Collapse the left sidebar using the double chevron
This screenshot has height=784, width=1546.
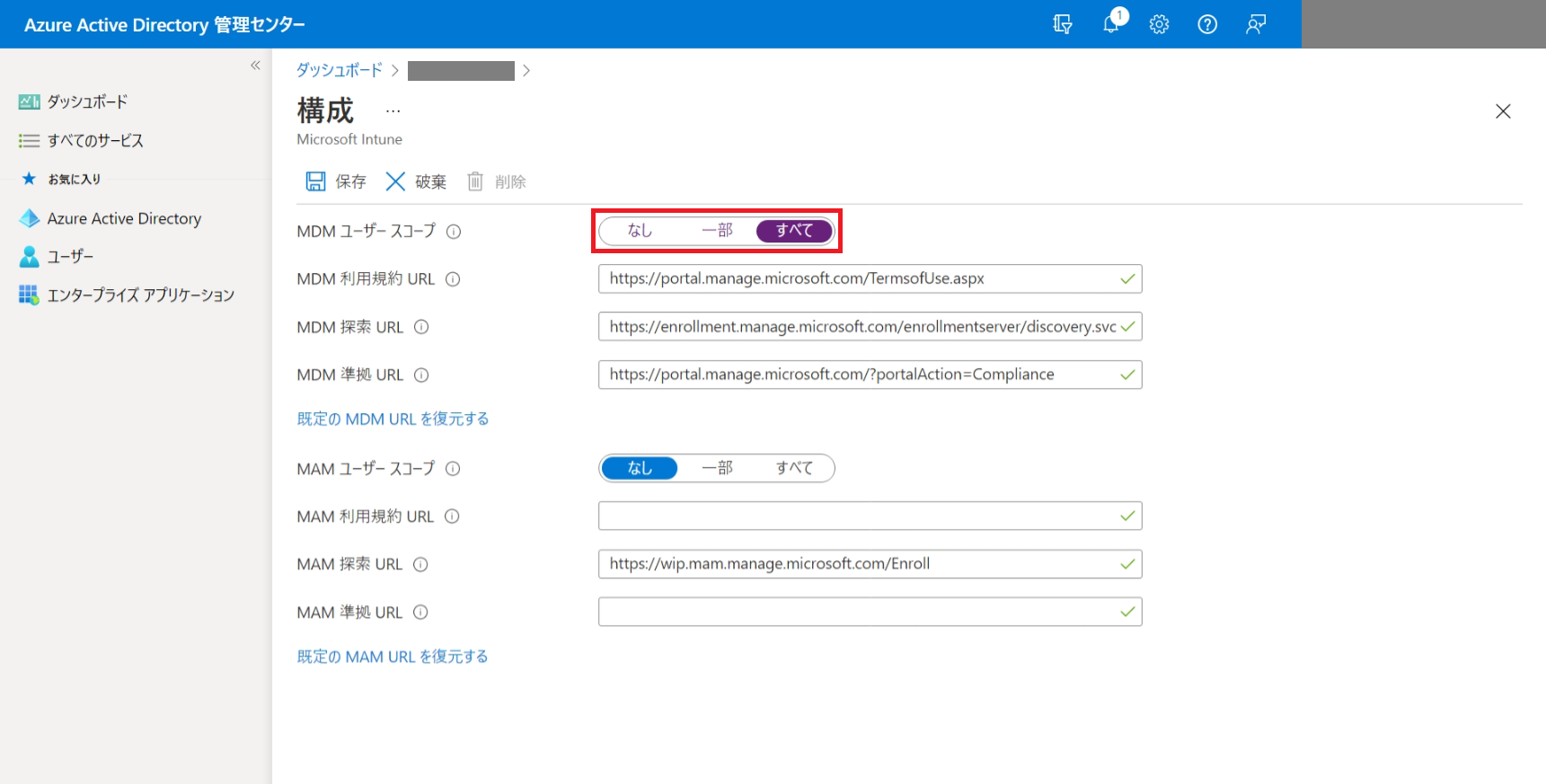pyautogui.click(x=255, y=66)
